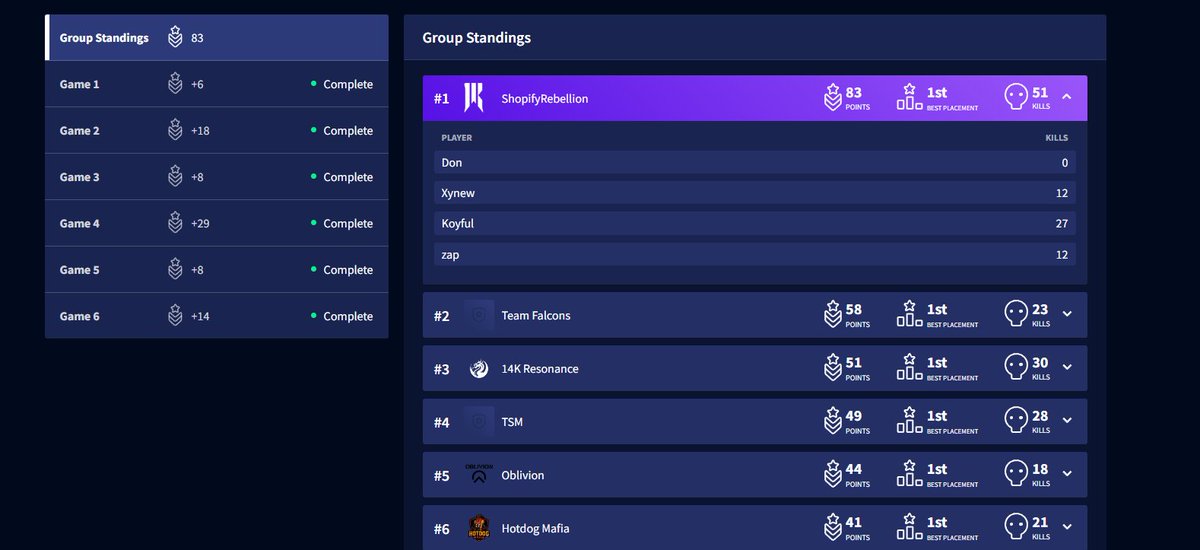This screenshot has width=1200, height=550.
Task: Click the skull kills icon for Hotdog Mafia
Action: [1015, 527]
